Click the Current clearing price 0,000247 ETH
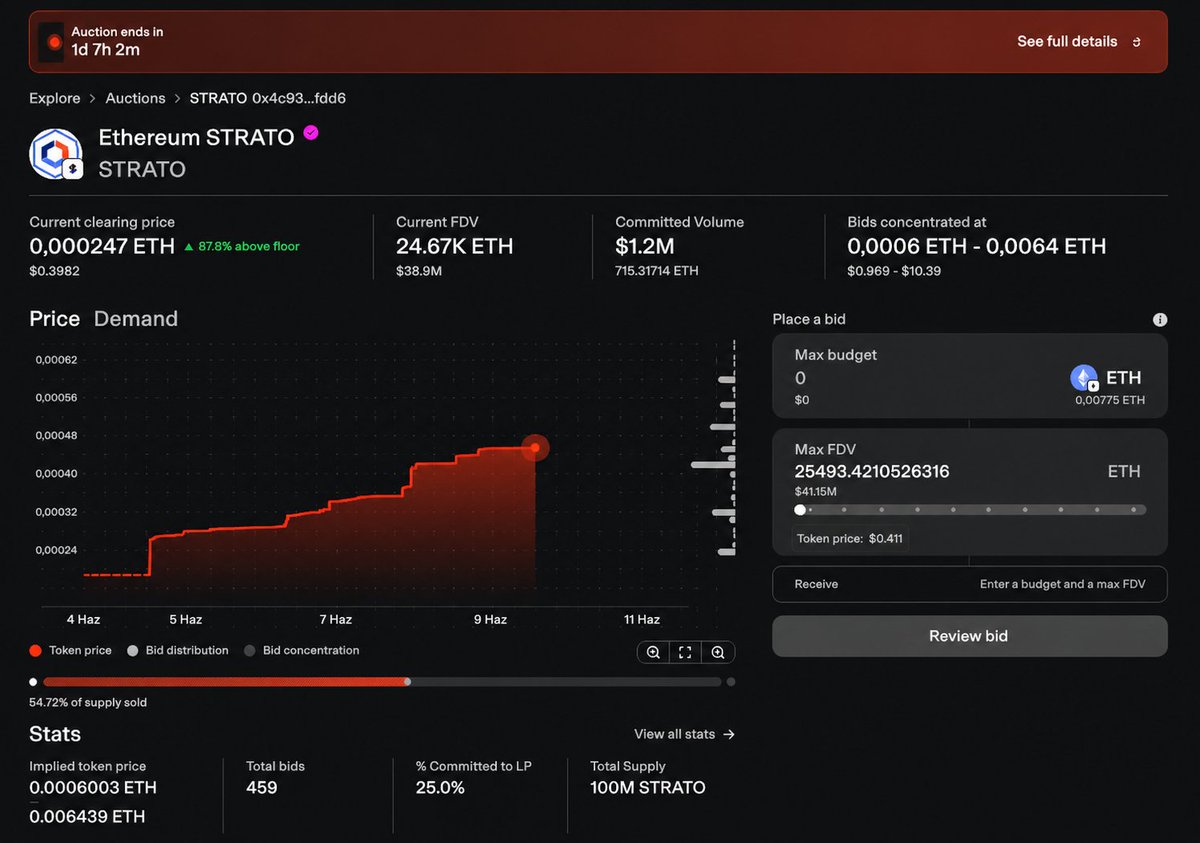 click(102, 246)
